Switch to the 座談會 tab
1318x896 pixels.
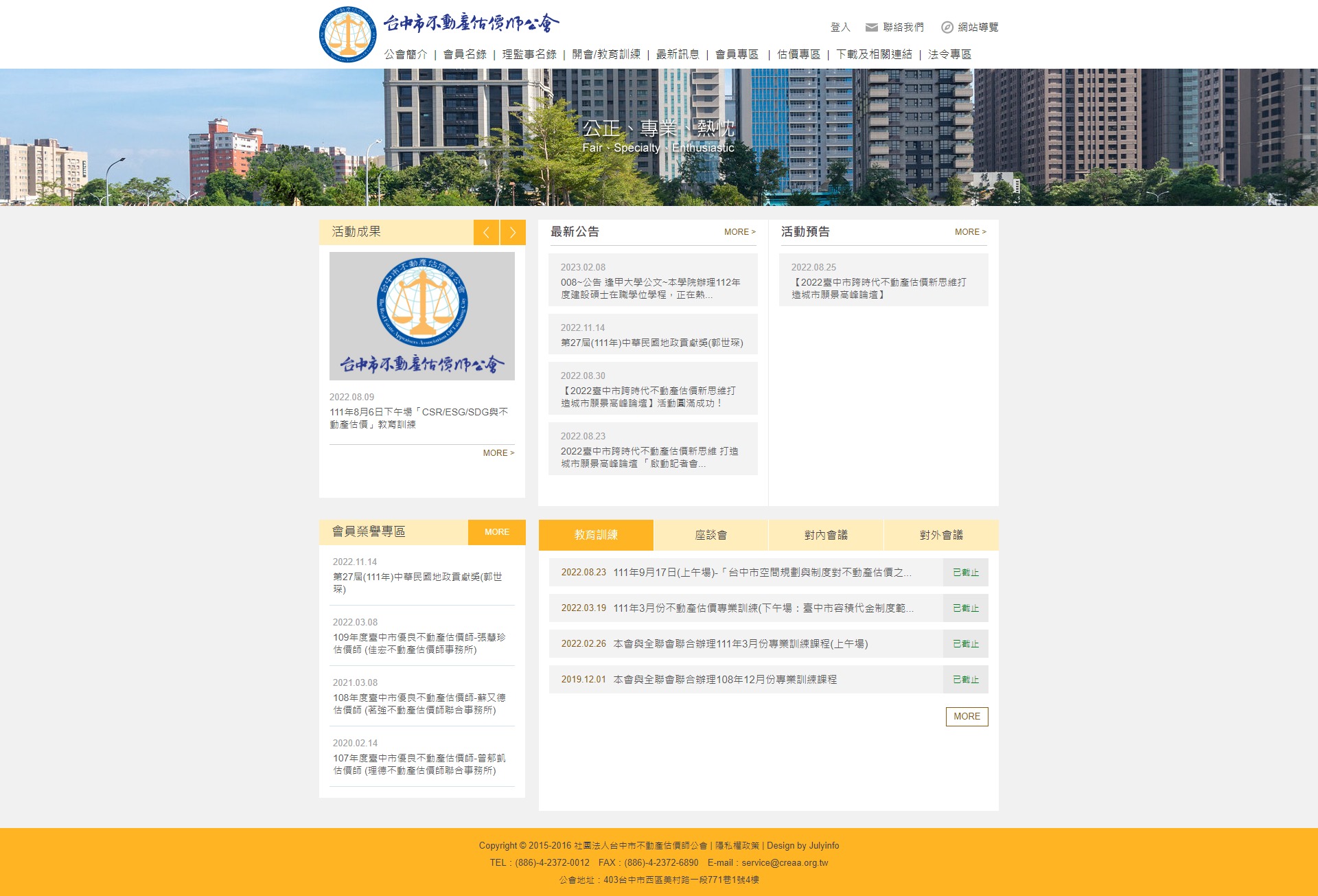(710, 534)
